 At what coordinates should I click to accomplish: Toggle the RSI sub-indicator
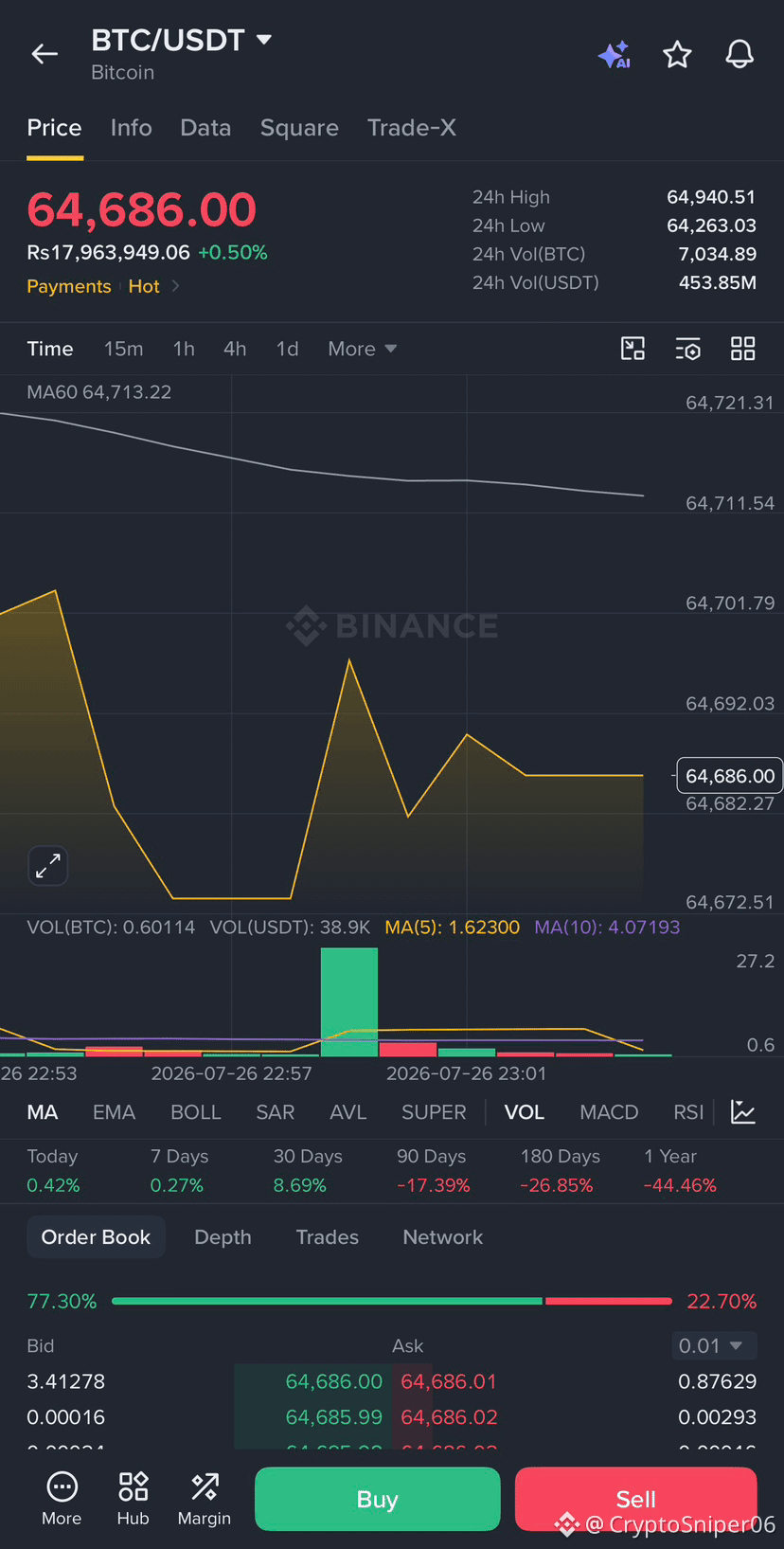point(688,1112)
